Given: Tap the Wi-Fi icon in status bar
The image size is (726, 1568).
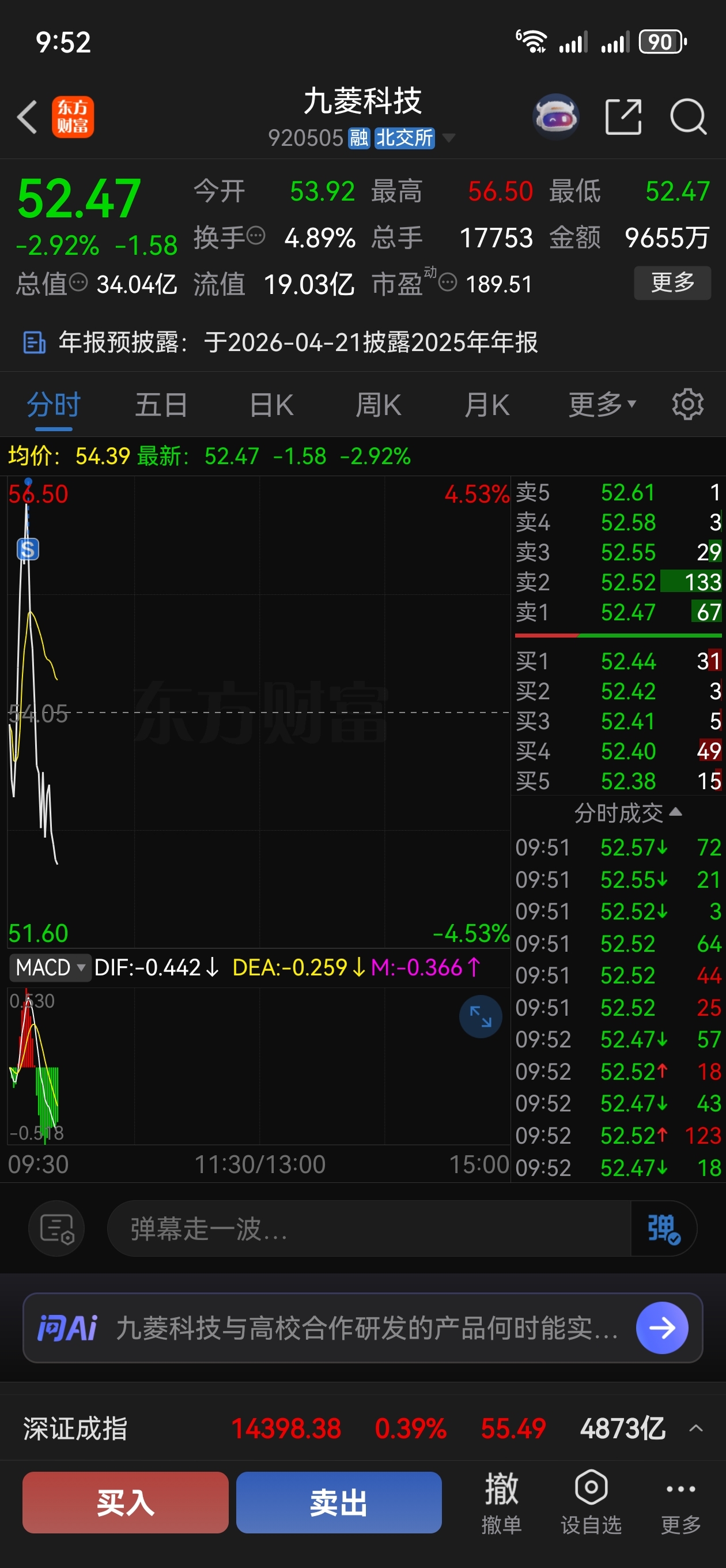Looking at the screenshot, I should coord(531,42).
